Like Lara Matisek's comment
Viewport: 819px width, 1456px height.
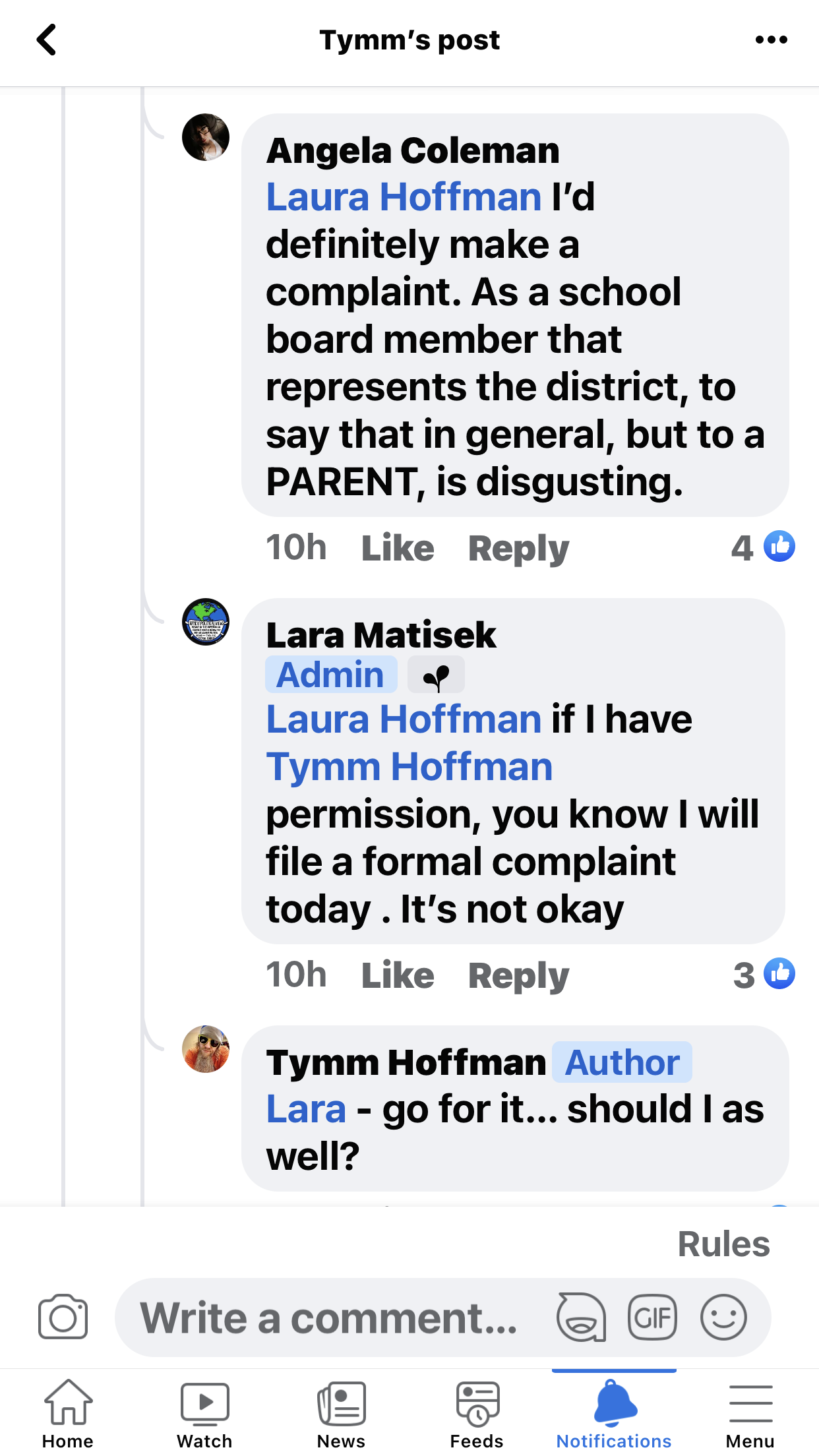pos(398,975)
